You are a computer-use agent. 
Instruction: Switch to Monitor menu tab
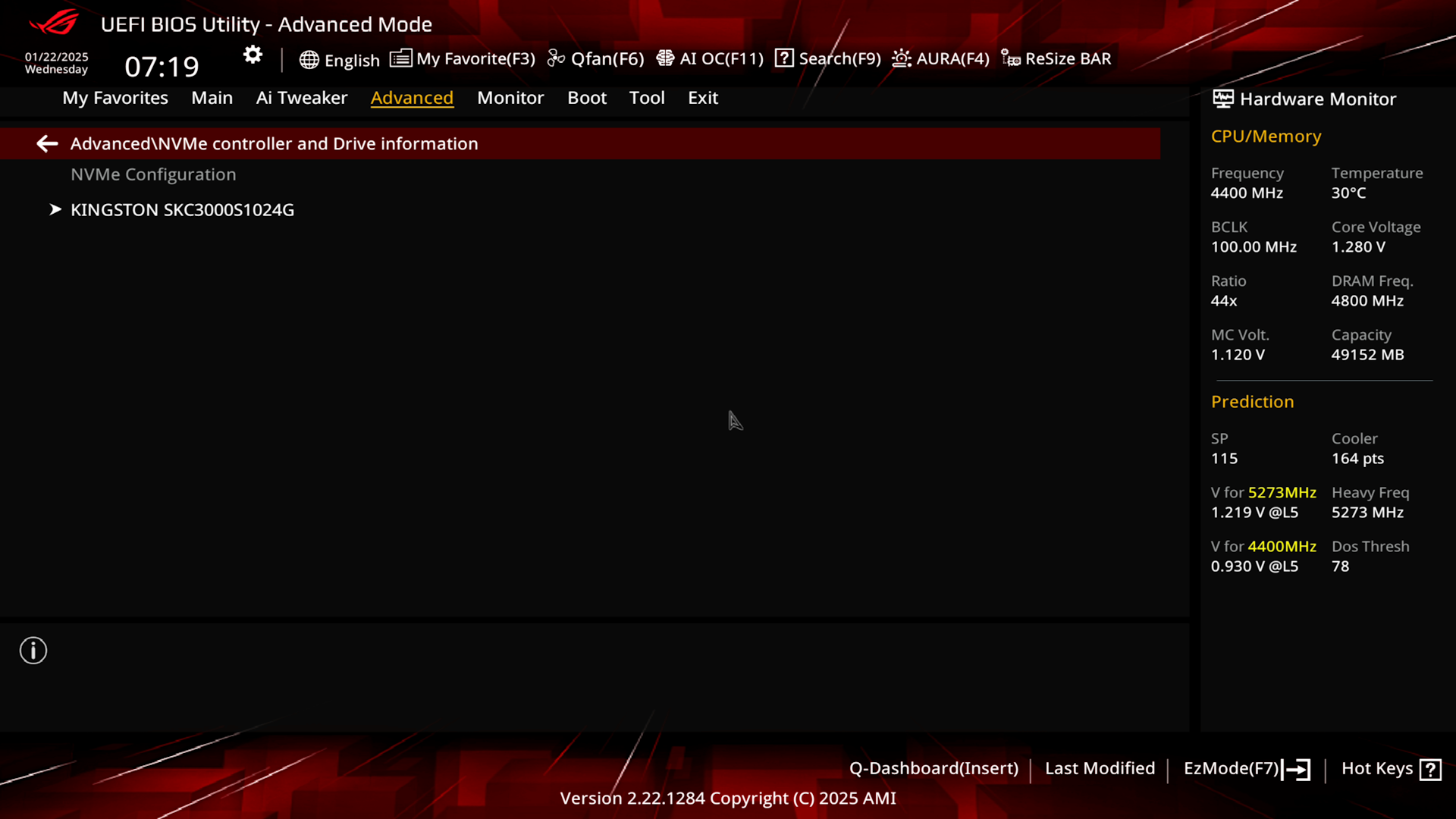pyautogui.click(x=510, y=97)
